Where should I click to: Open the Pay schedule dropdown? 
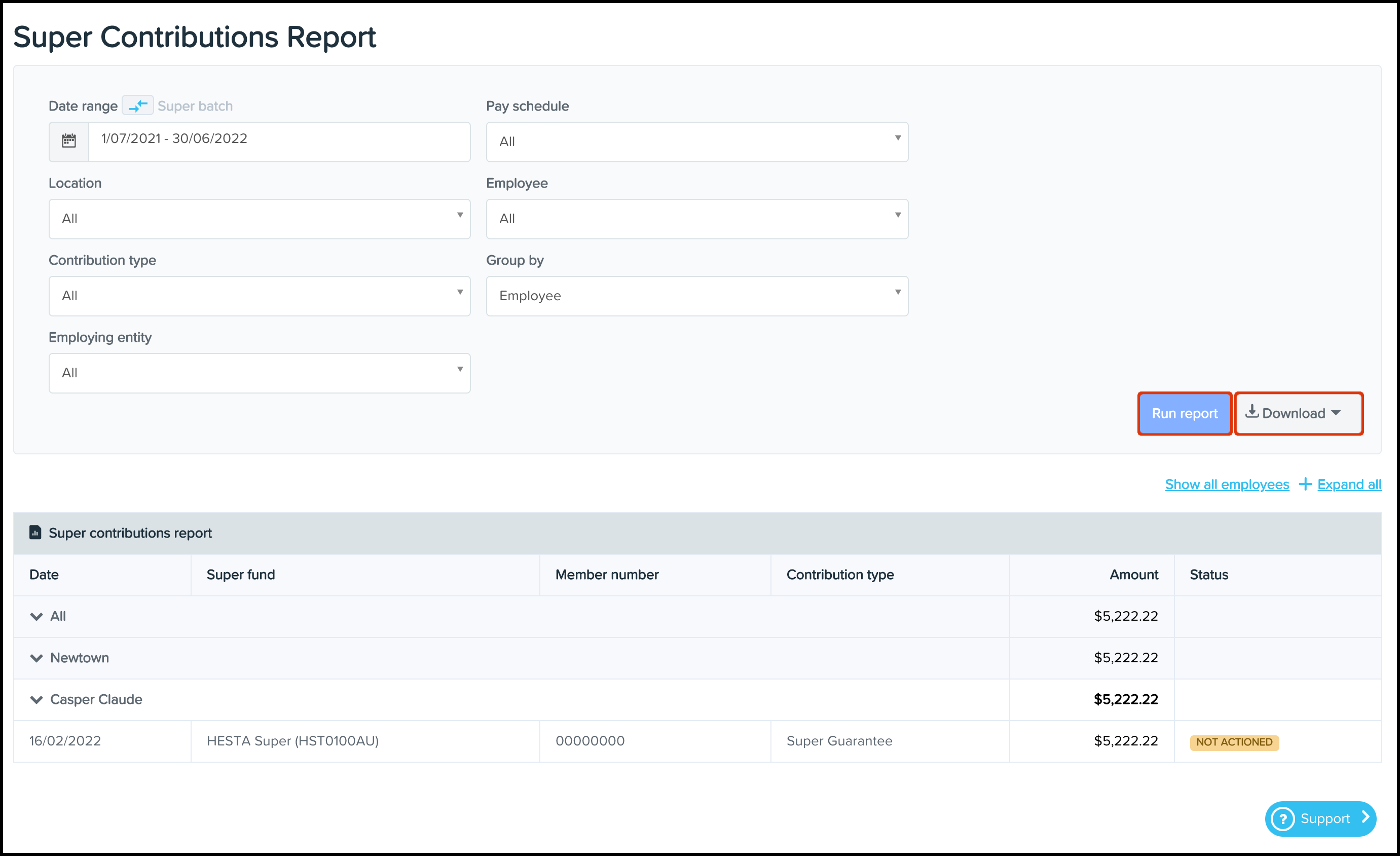696,141
